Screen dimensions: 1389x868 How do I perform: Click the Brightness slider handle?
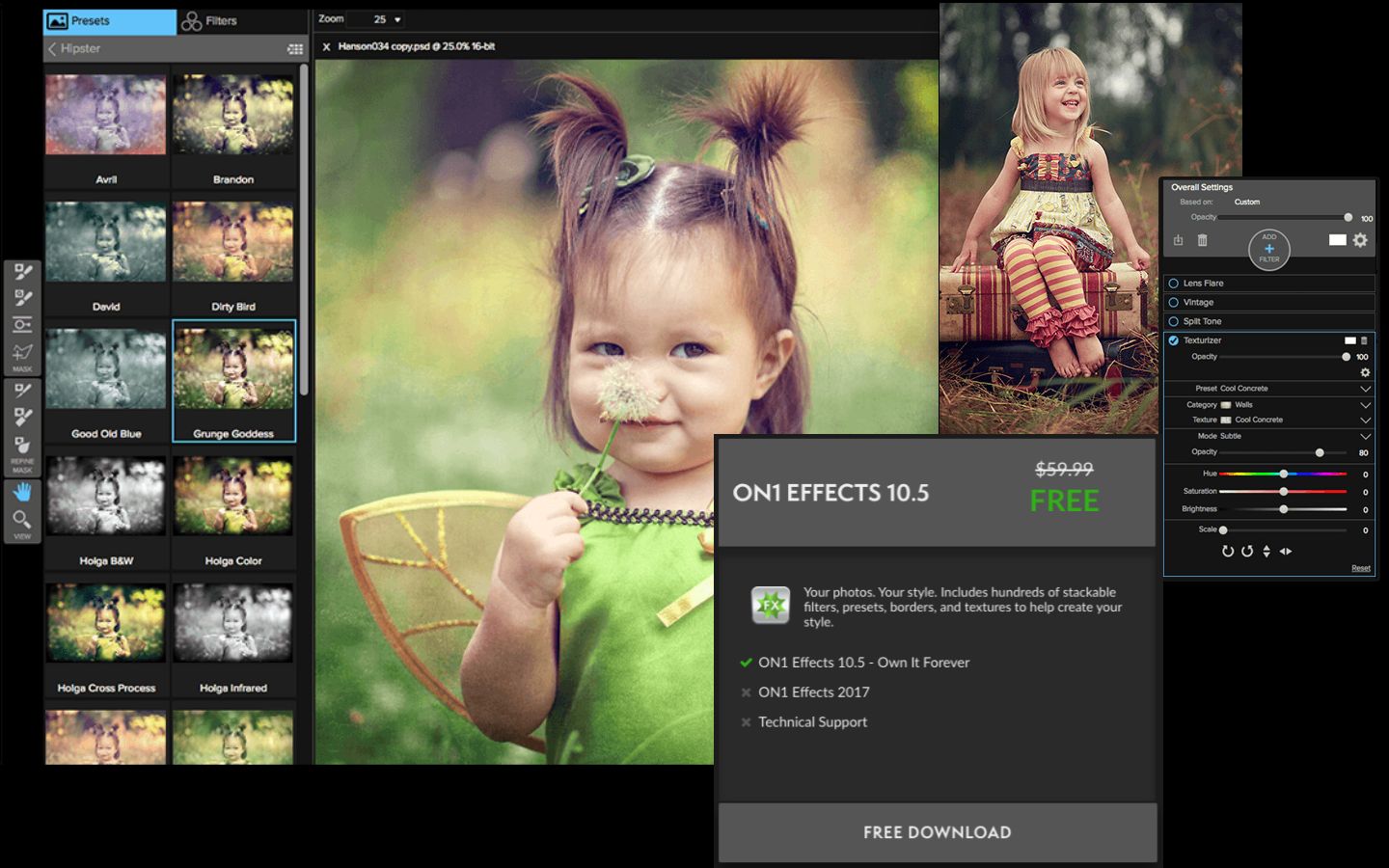click(x=1284, y=509)
